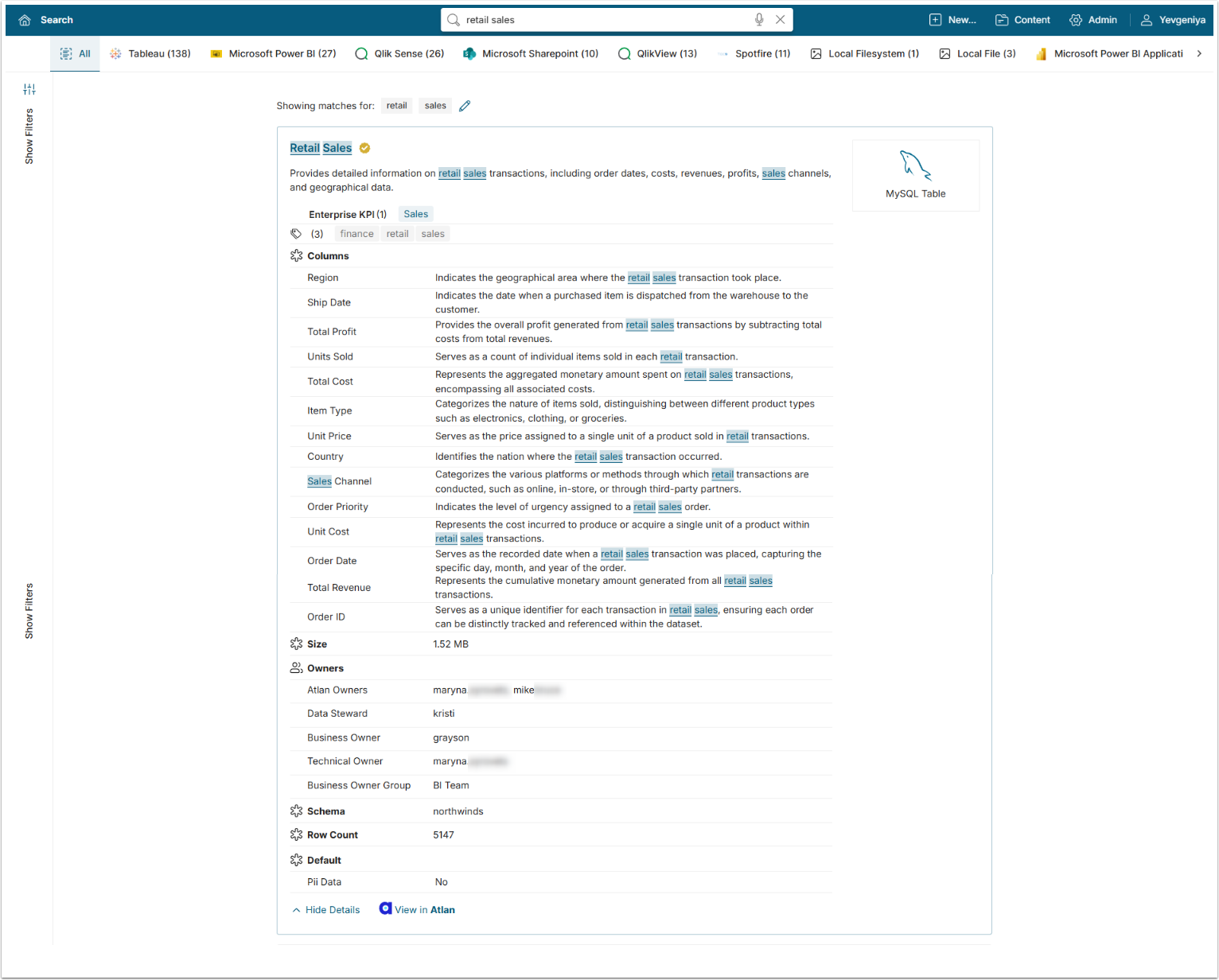Select the 'retail' tag
The width and height of the screenshot is (1219, 980).
398,234
